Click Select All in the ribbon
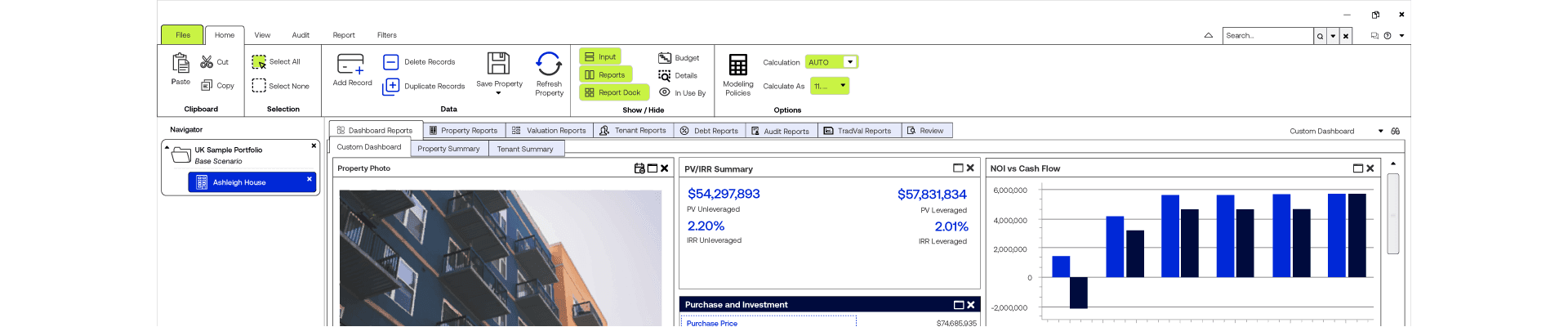The height and width of the screenshot is (327, 1568). click(276, 62)
